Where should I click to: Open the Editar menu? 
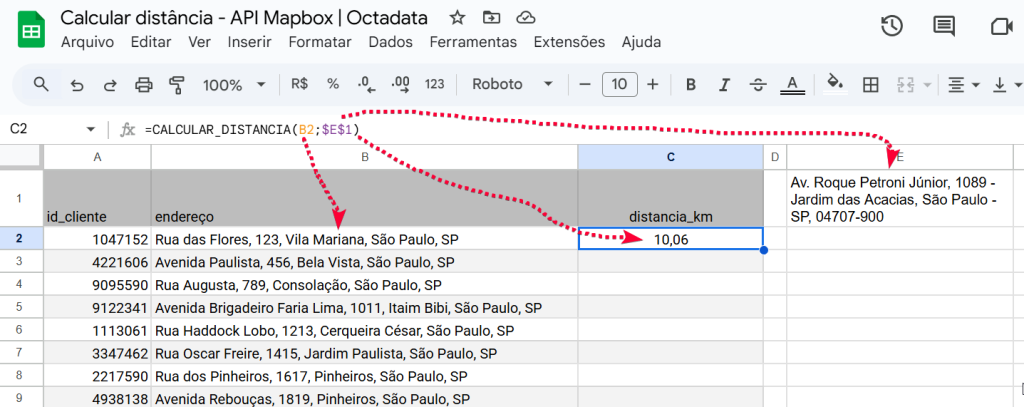point(151,42)
